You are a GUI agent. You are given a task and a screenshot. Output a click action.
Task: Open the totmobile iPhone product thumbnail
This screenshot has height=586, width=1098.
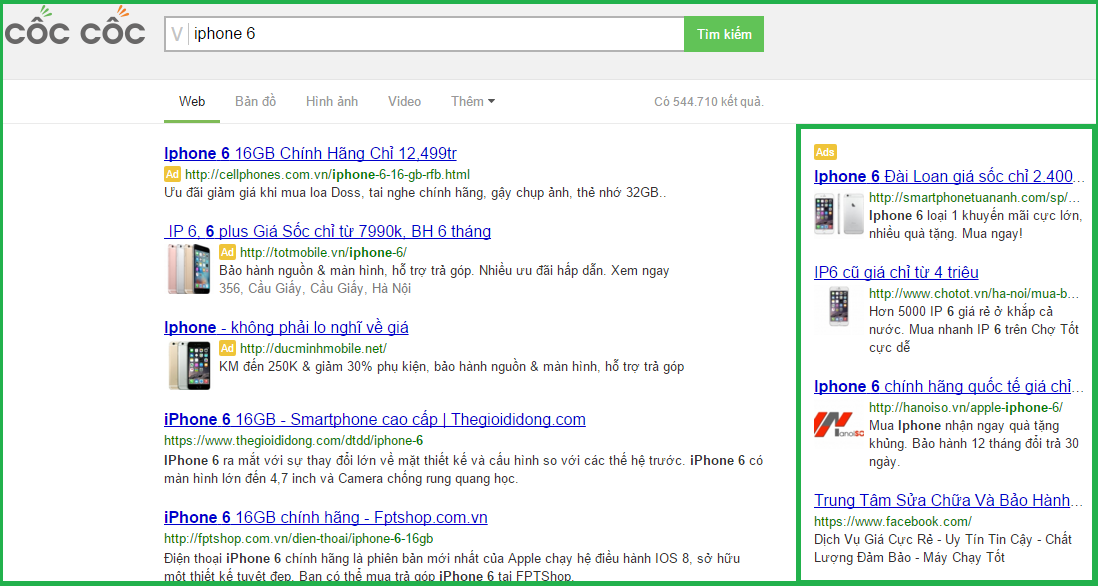coord(188,269)
